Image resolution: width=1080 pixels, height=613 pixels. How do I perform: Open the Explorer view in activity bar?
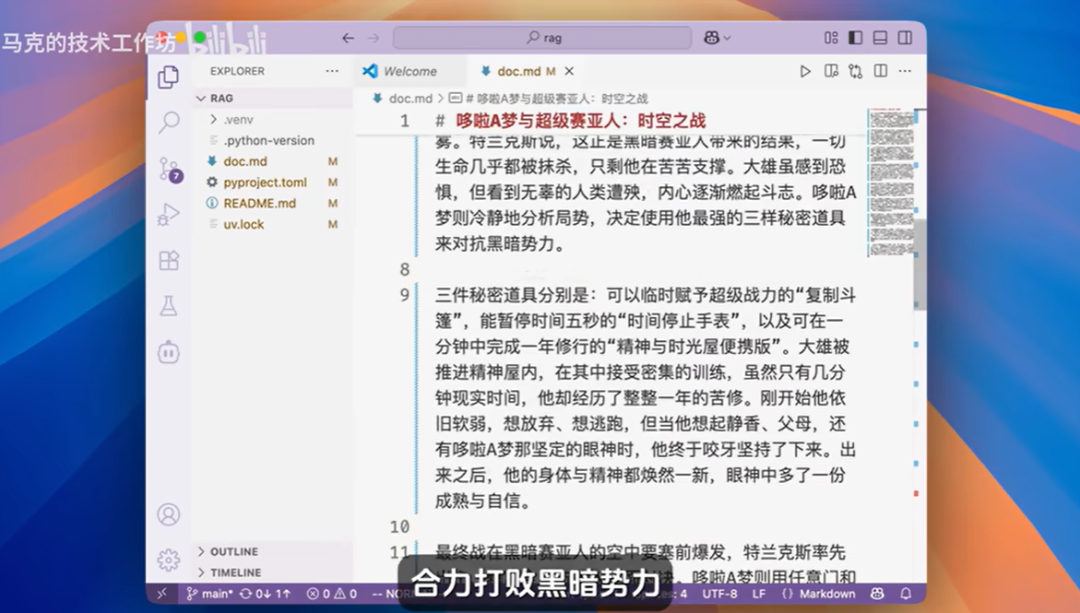click(x=169, y=77)
